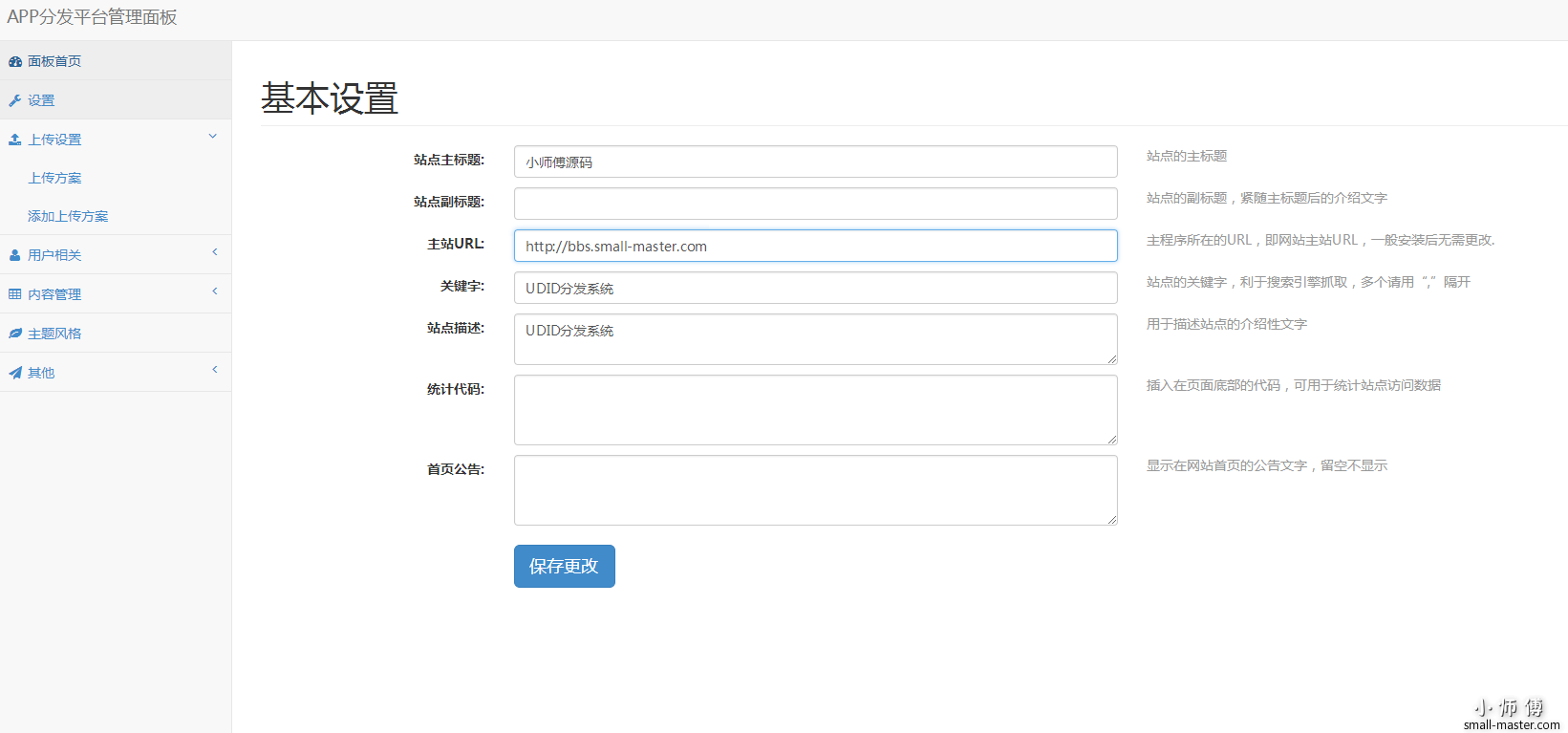This screenshot has height=733, width=1568.
Task: Click the wrench icon next to 设置
Action: click(15, 100)
